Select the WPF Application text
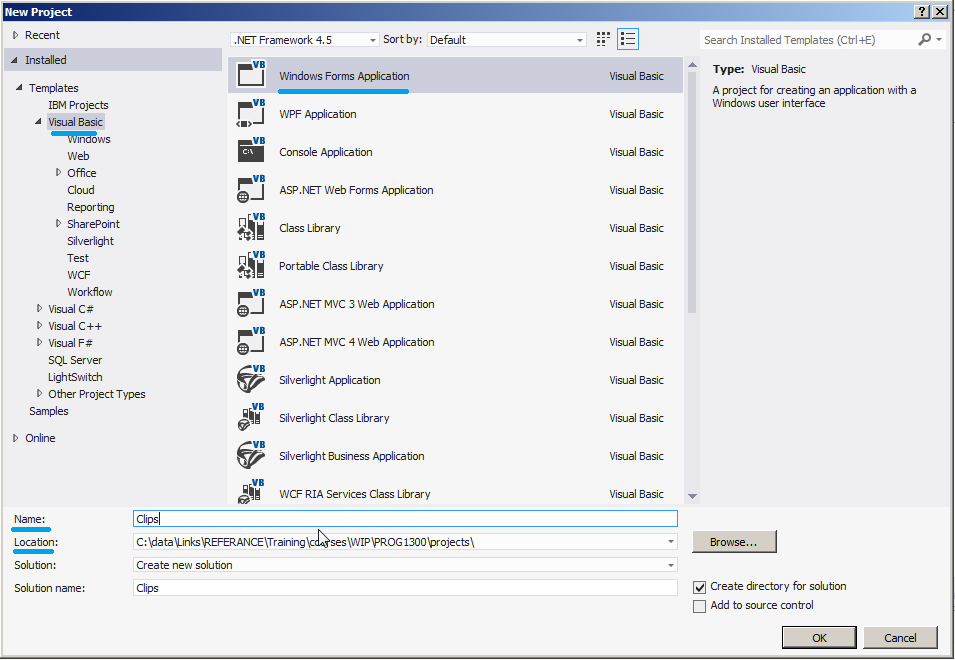The width and height of the screenshot is (955, 660). 317,114
